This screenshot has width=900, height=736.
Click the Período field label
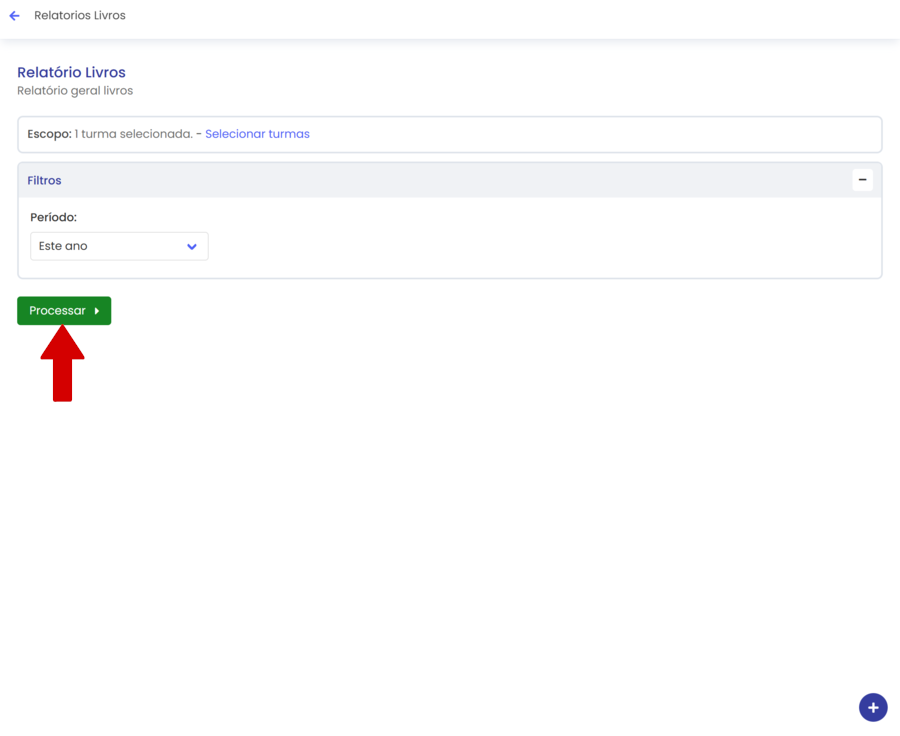[x=53, y=217]
